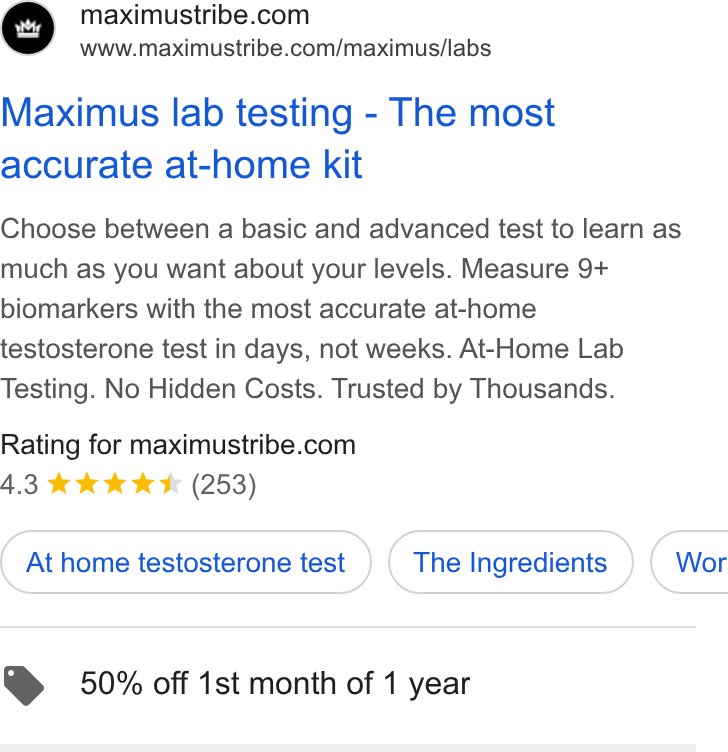
Task: Click the 'Trusted by Thousands' phrase
Action: [542, 388]
